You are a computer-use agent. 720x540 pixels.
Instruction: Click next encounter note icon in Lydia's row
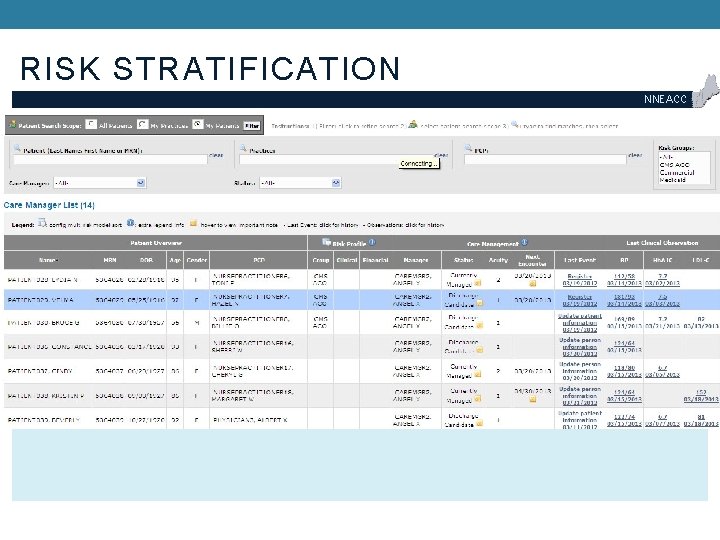click(x=533, y=283)
